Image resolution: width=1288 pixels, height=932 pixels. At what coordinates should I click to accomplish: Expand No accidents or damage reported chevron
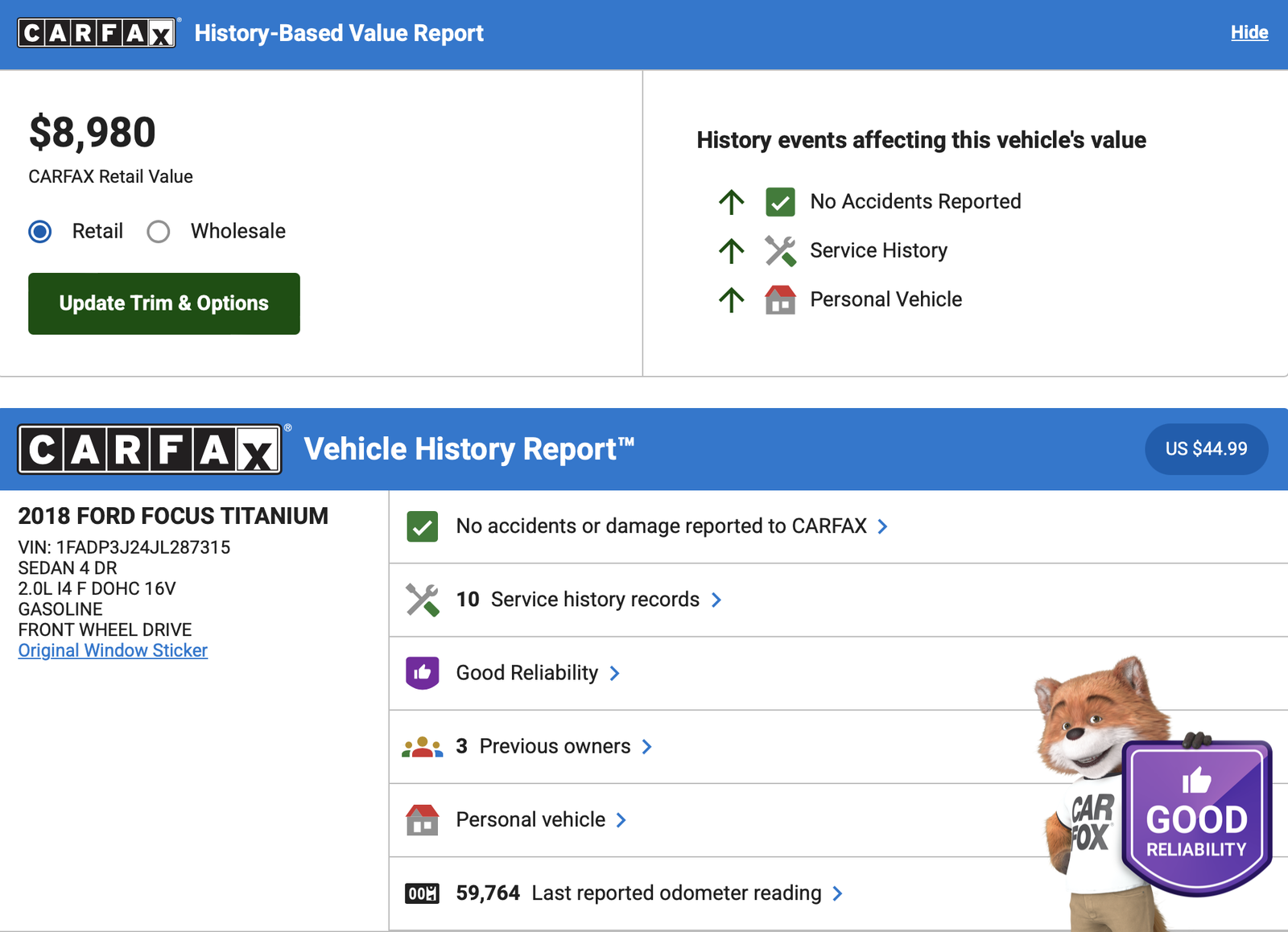tap(883, 526)
